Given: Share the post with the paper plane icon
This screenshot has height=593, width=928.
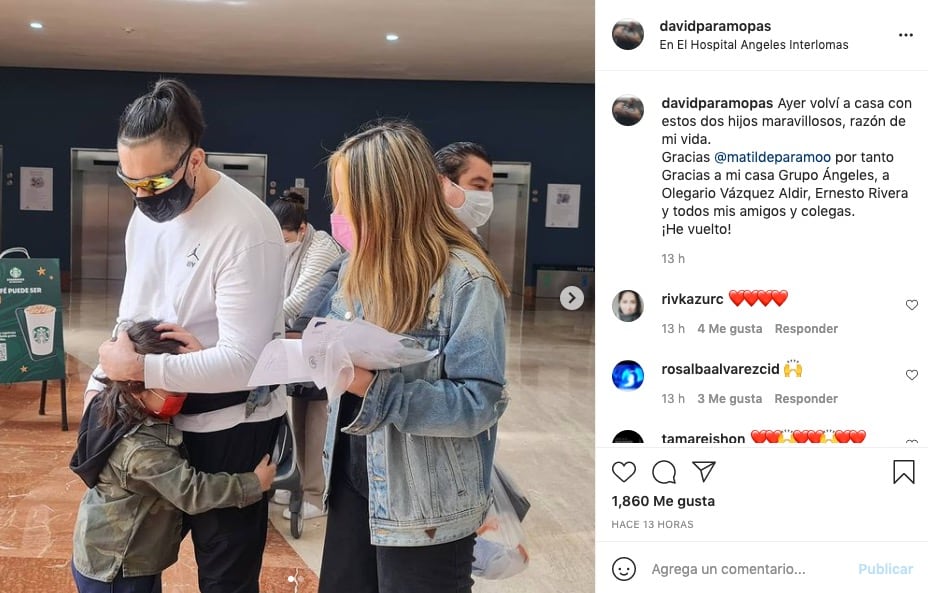Looking at the screenshot, I should point(704,471).
